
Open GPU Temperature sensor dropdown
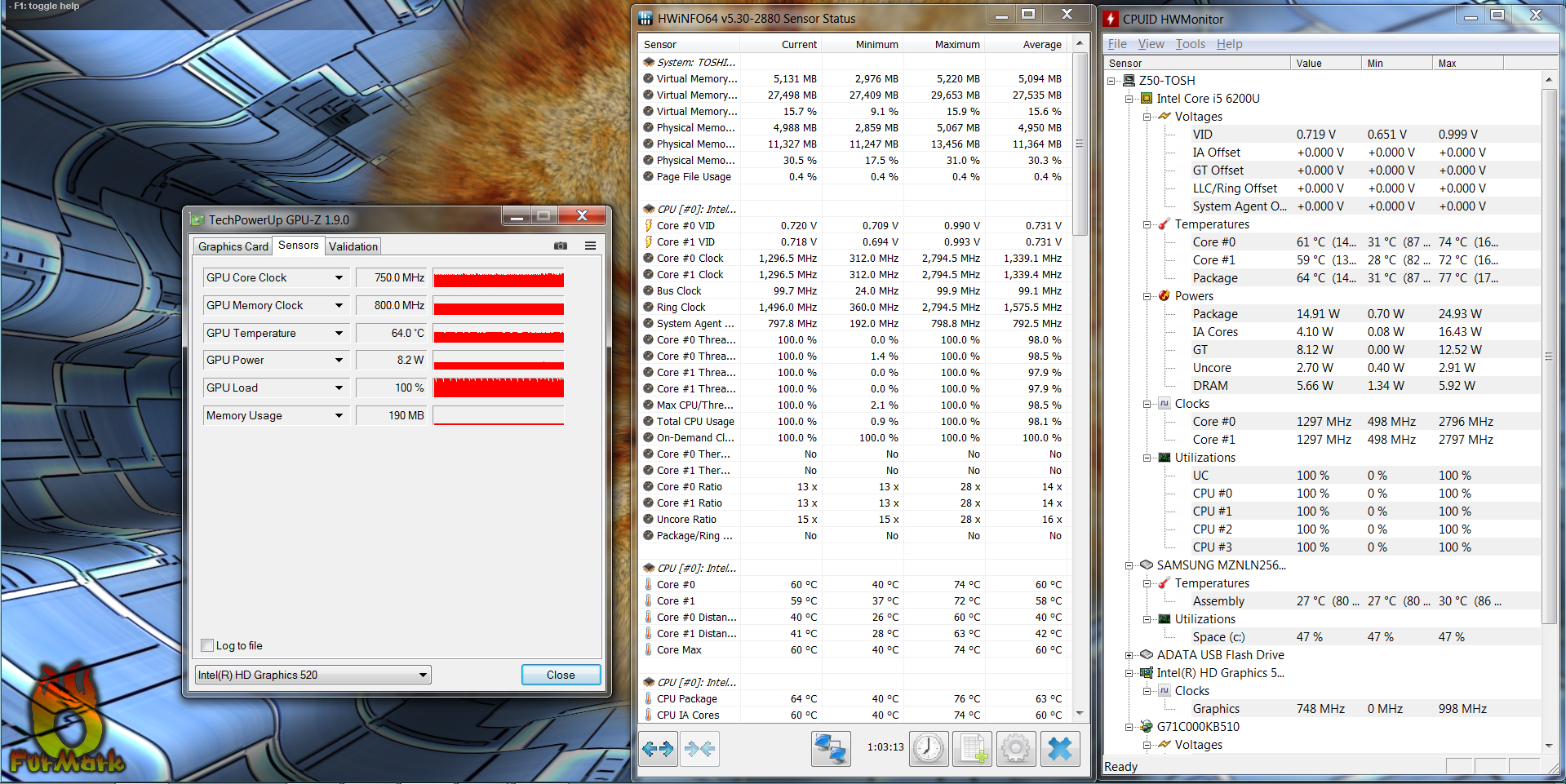(x=339, y=333)
